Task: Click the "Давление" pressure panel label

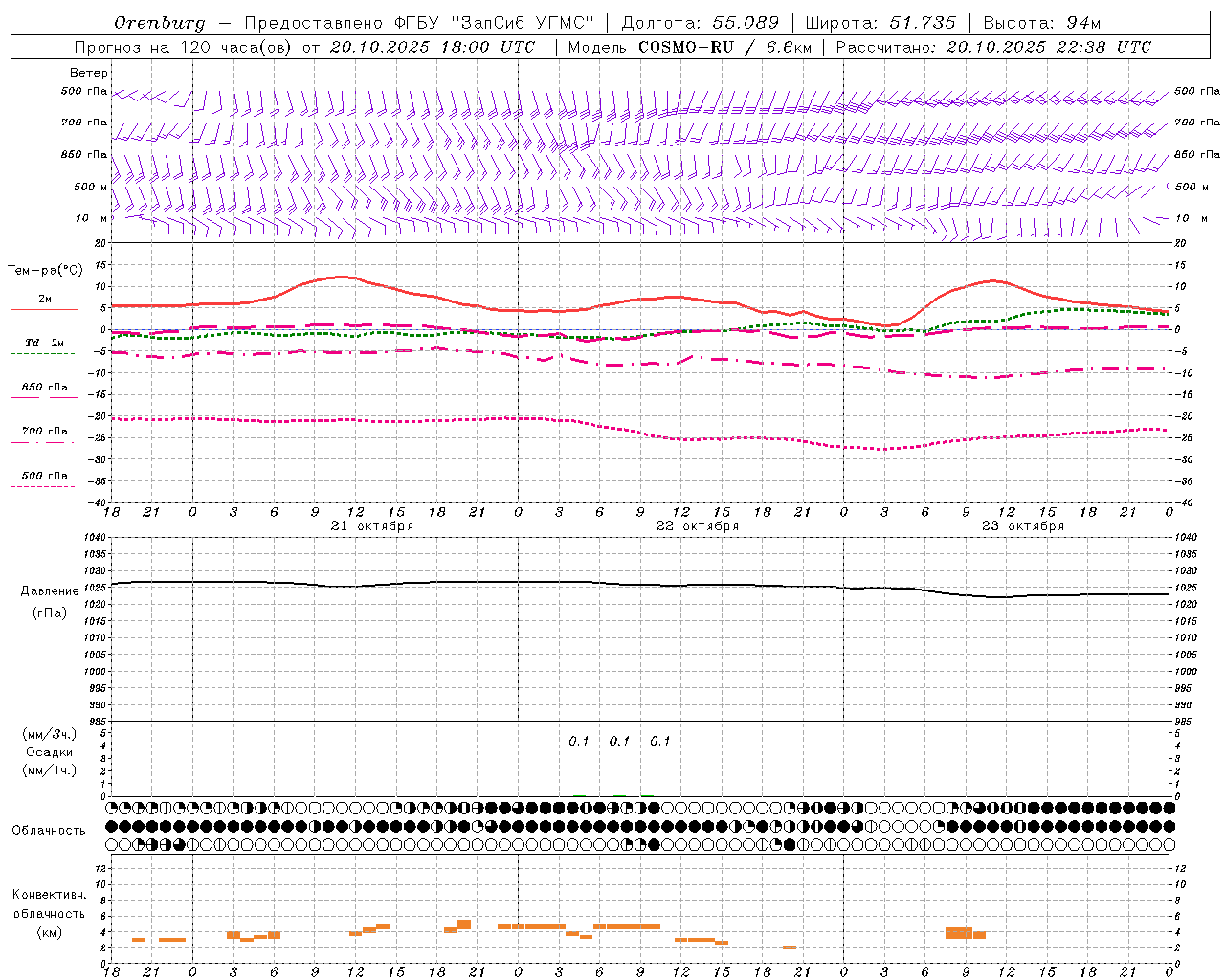Action: (50, 591)
